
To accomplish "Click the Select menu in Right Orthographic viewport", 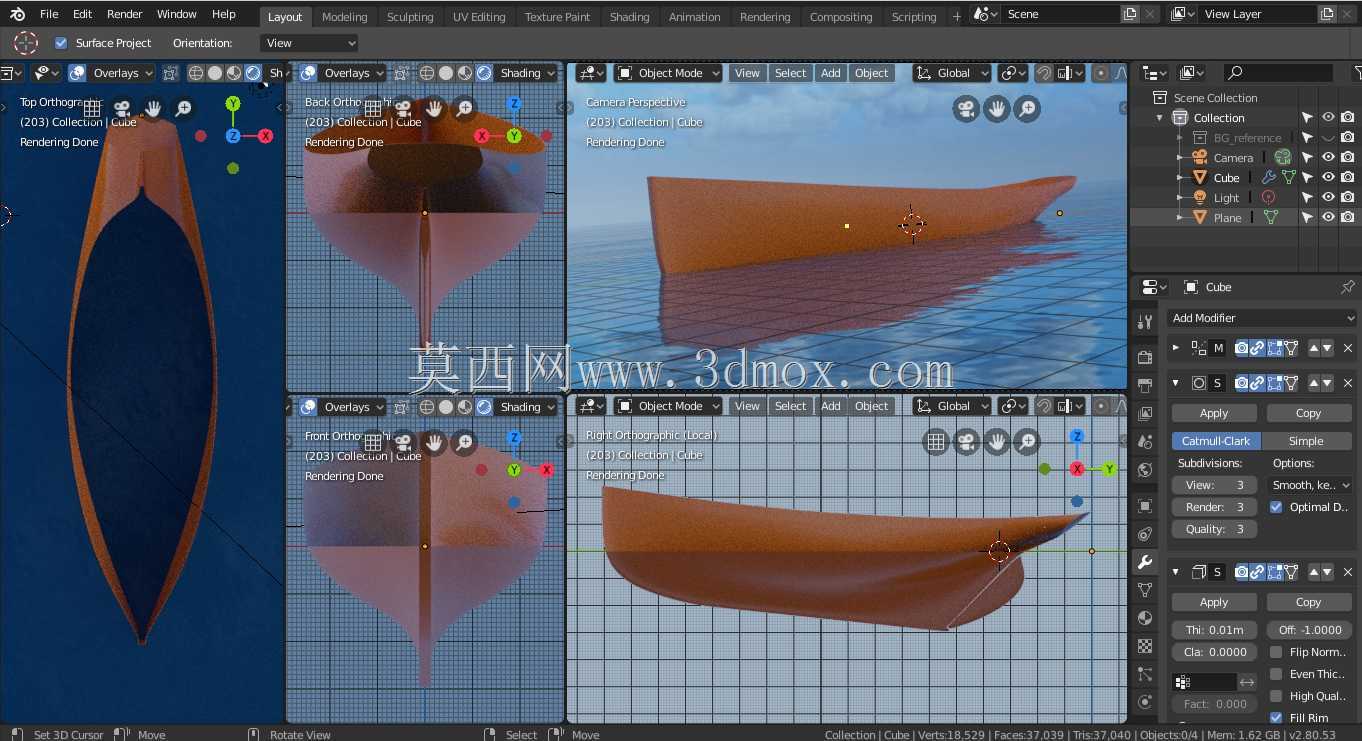I will pyautogui.click(x=790, y=406).
